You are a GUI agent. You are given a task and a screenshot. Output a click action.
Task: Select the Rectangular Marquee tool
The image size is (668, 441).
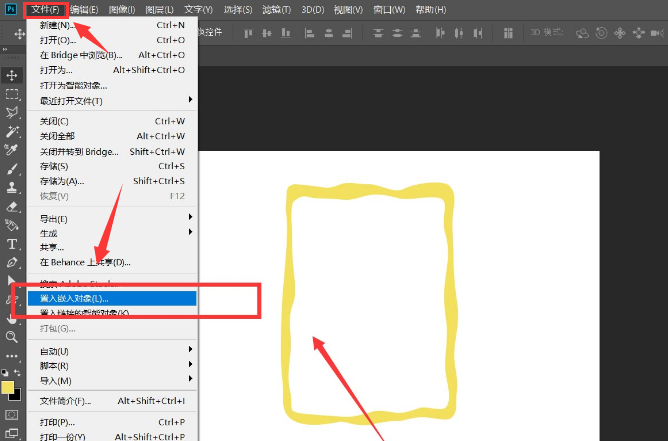tap(12, 94)
